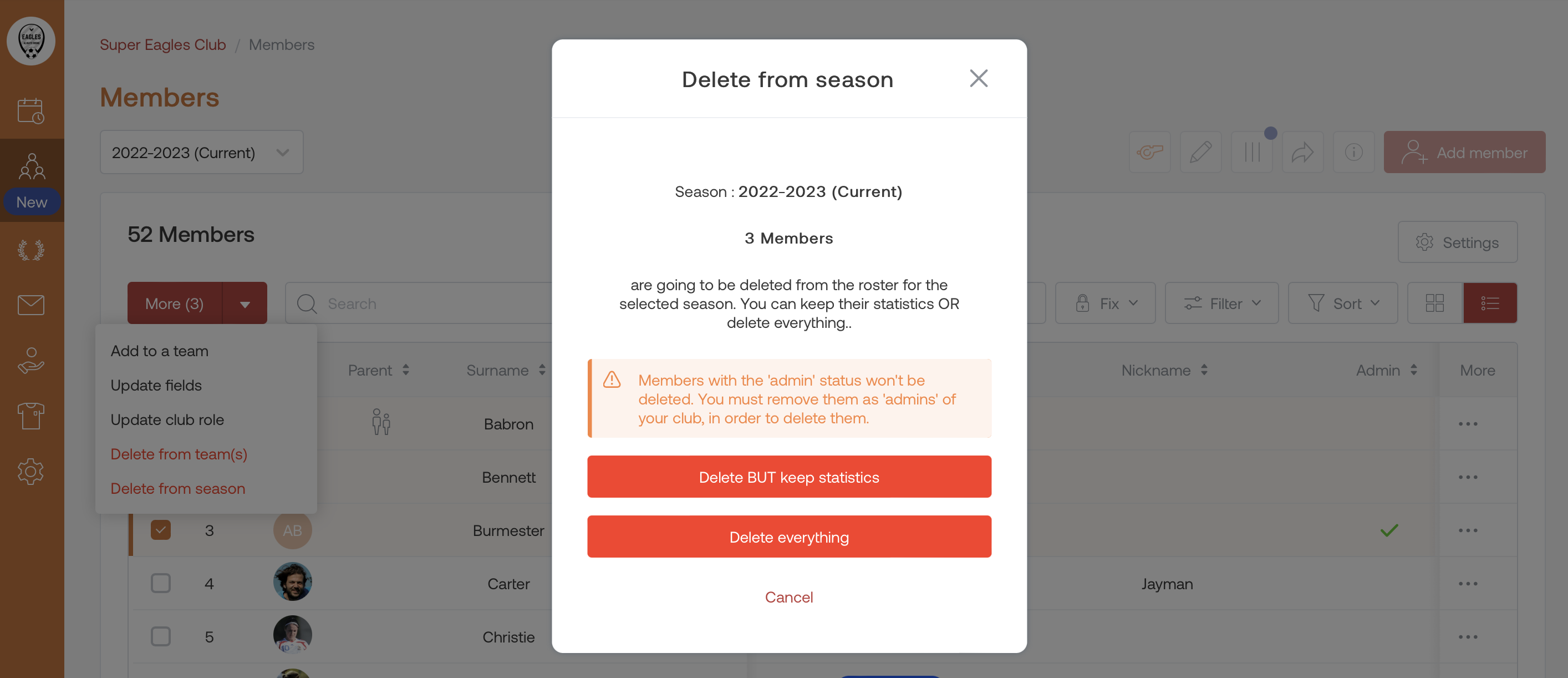Viewport: 1568px width, 678px height.
Task: Expand the Sort dropdown
Action: click(1342, 303)
